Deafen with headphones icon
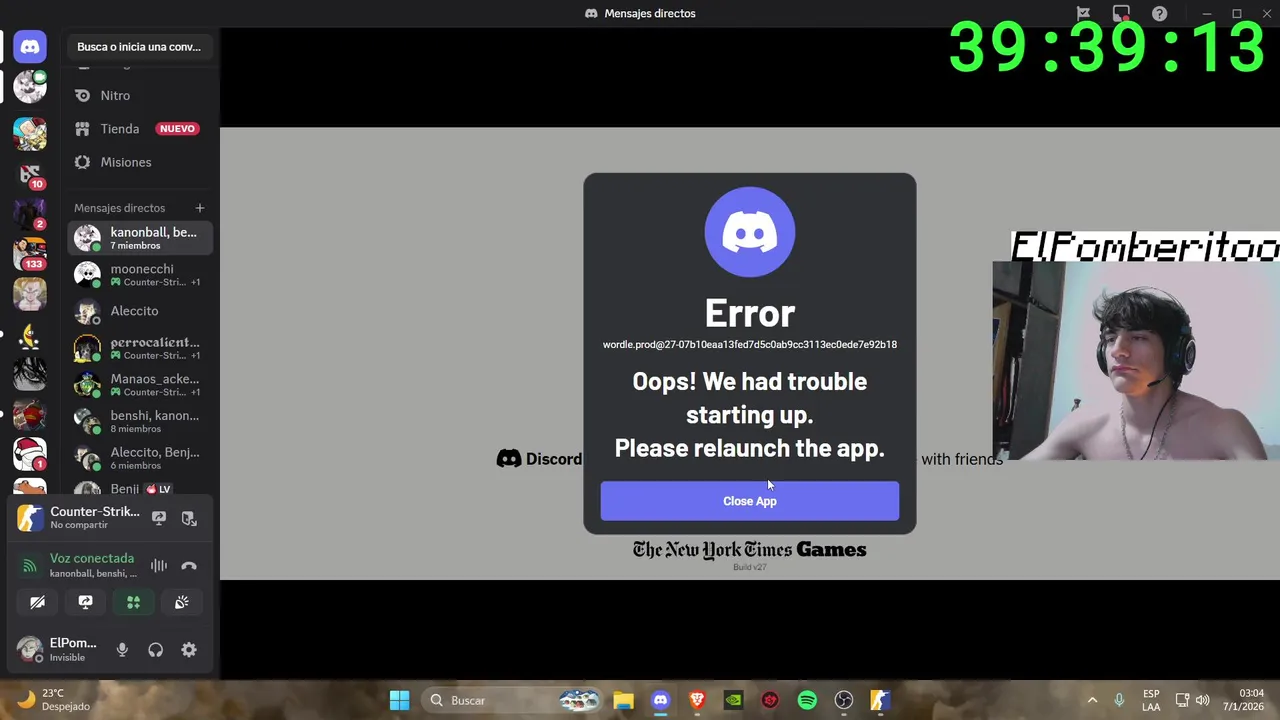 (155, 650)
